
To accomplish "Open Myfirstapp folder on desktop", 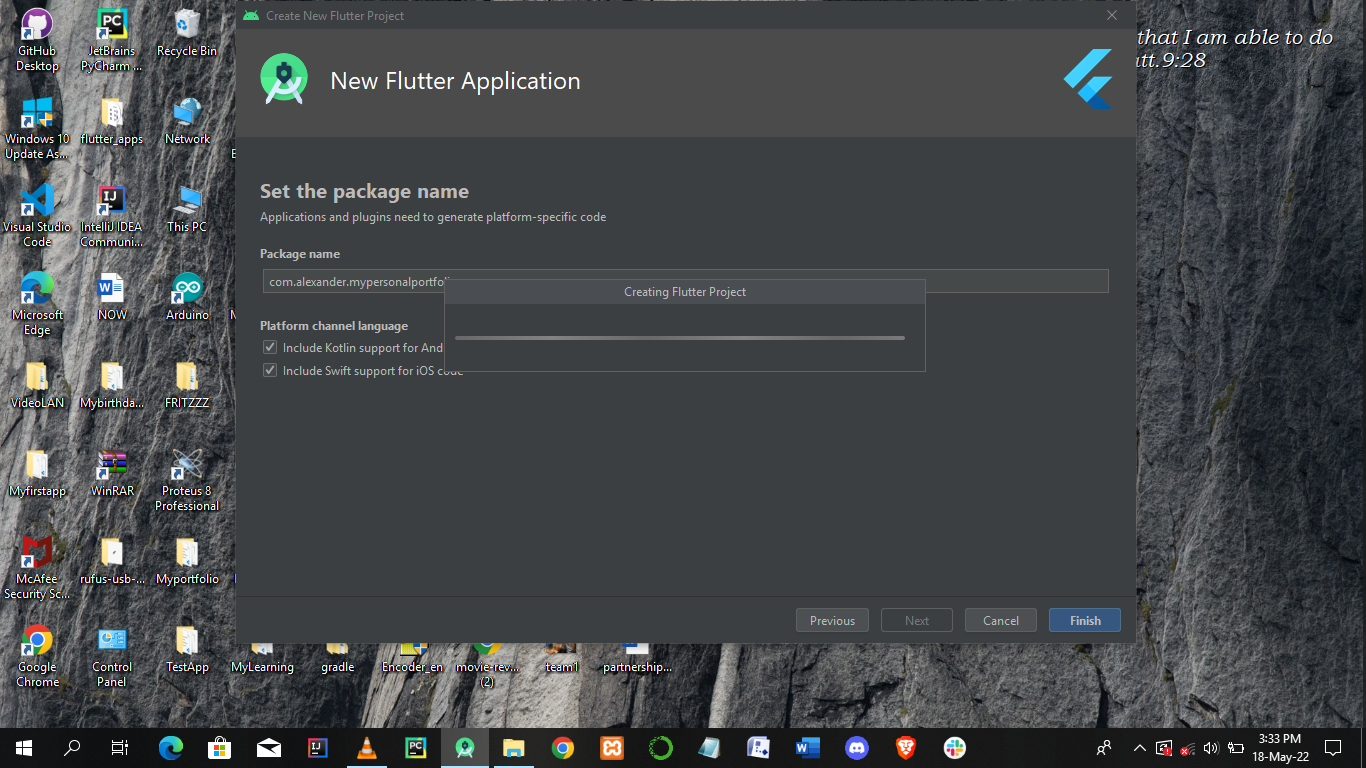I will pyautogui.click(x=37, y=473).
